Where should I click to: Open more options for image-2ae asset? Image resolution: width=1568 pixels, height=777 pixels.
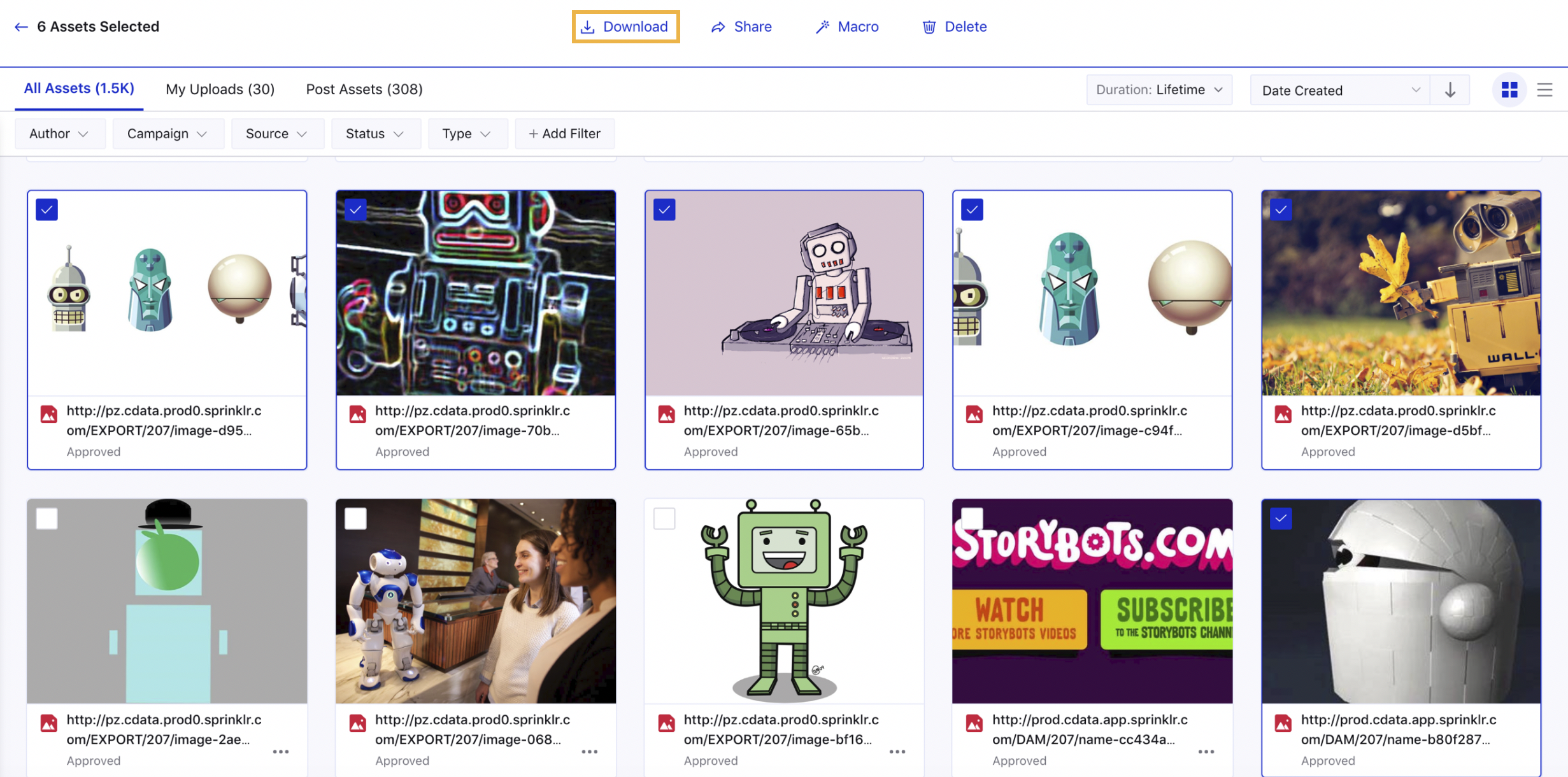[x=281, y=752]
